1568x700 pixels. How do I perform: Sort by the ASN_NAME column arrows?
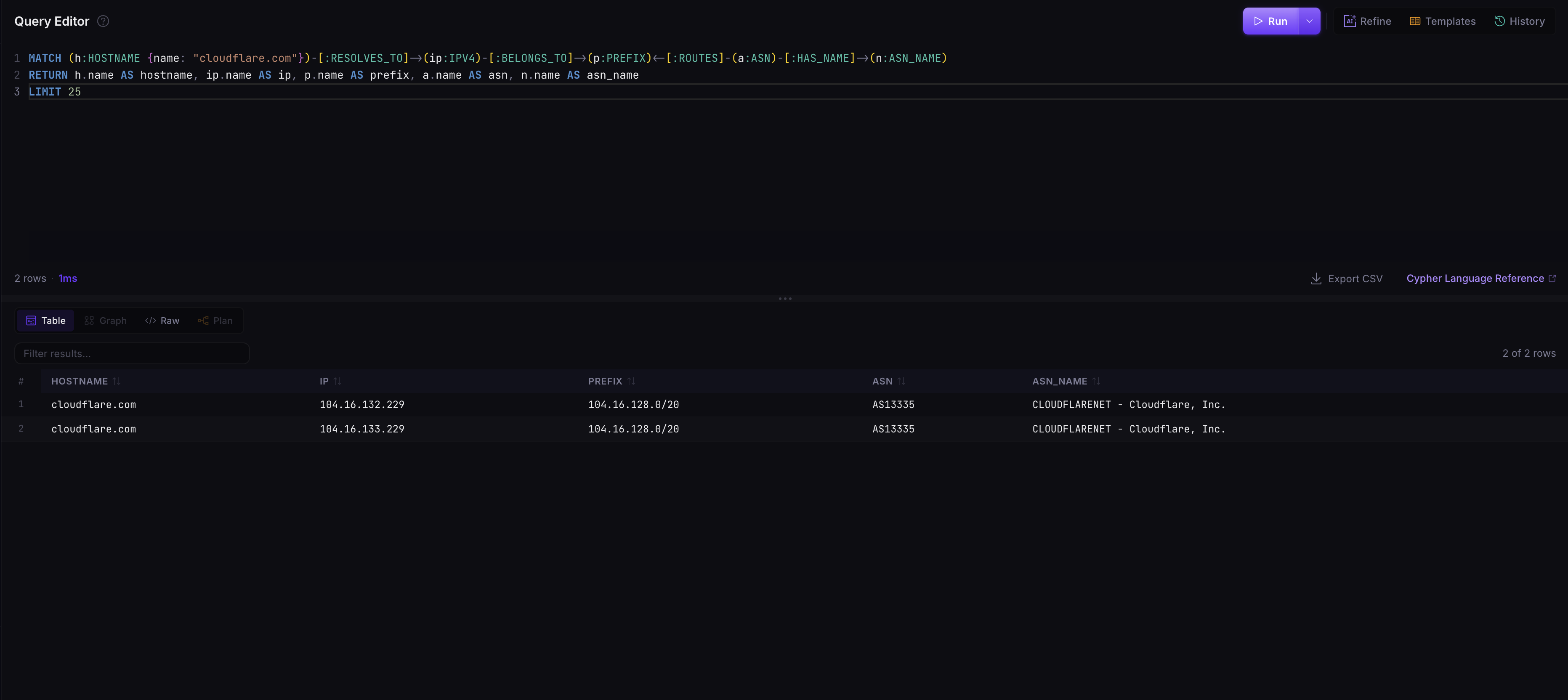[x=1096, y=381]
